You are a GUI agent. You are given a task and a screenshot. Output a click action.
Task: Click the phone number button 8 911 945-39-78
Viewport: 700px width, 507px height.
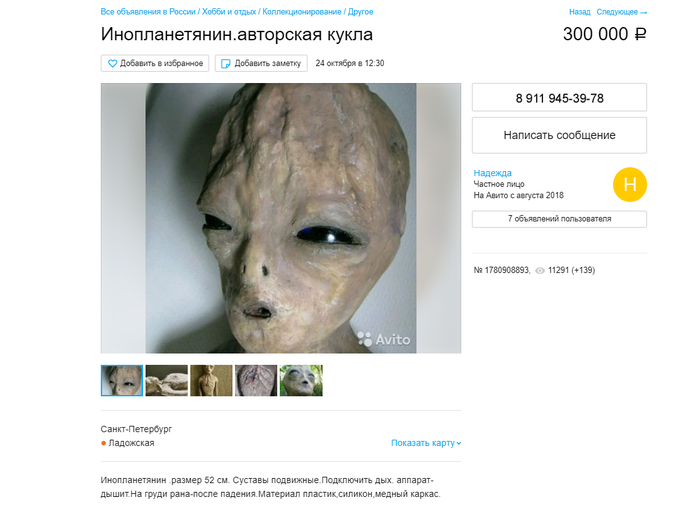pyautogui.click(x=559, y=97)
